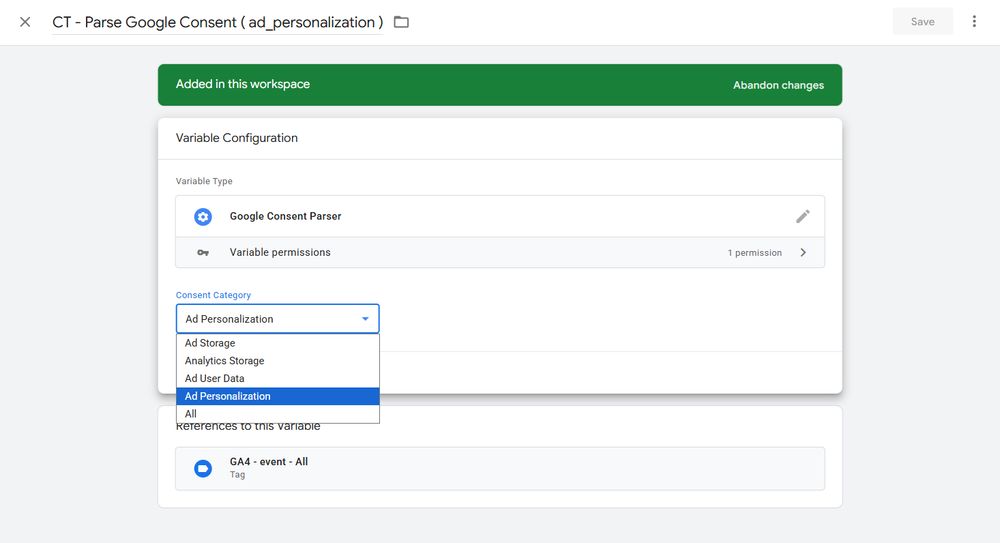Click the folder icon next to the variable name
This screenshot has height=543, width=1000.
point(401,22)
